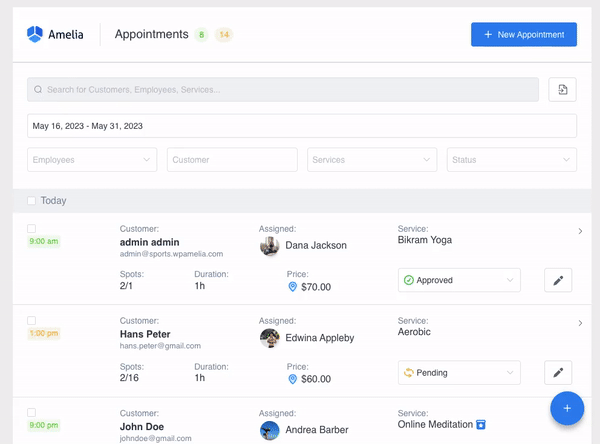Click the pending count badge 14

(x=224, y=35)
